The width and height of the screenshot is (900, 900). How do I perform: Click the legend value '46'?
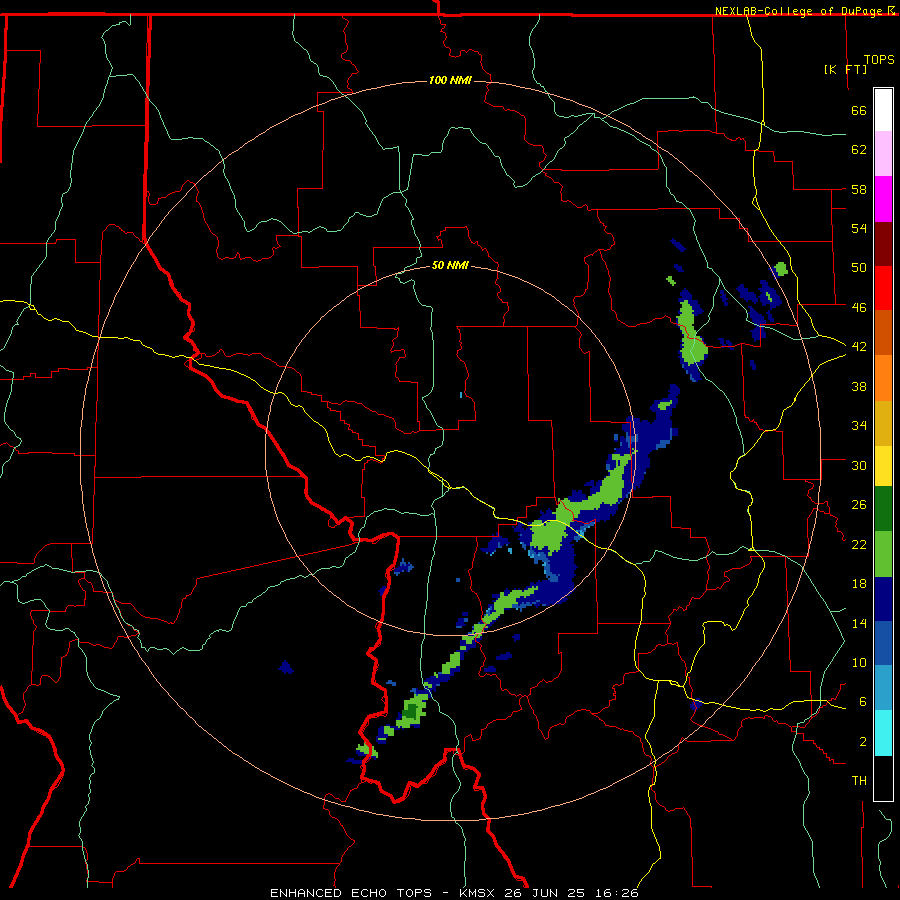(859, 308)
